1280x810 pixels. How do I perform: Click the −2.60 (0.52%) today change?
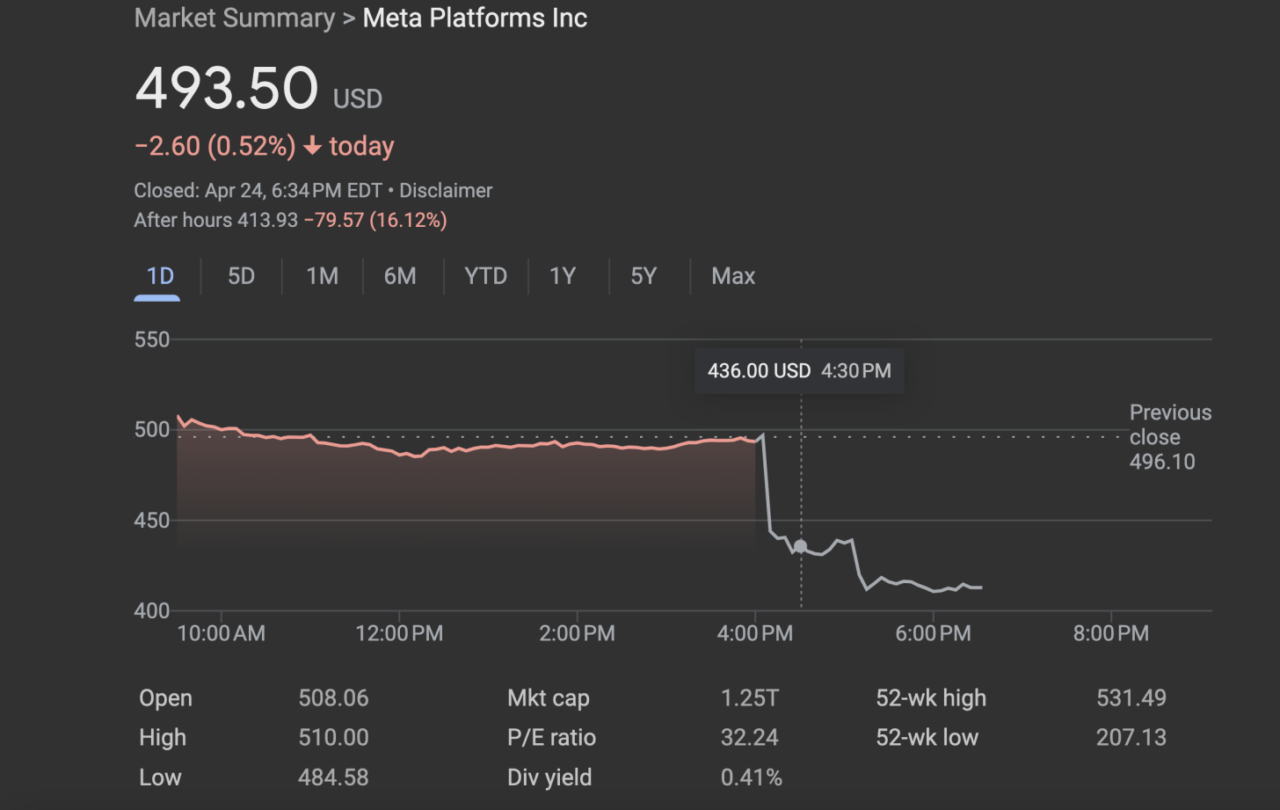click(x=264, y=146)
